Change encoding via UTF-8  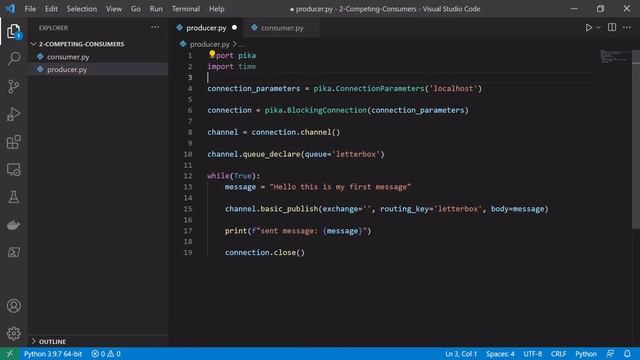point(533,354)
